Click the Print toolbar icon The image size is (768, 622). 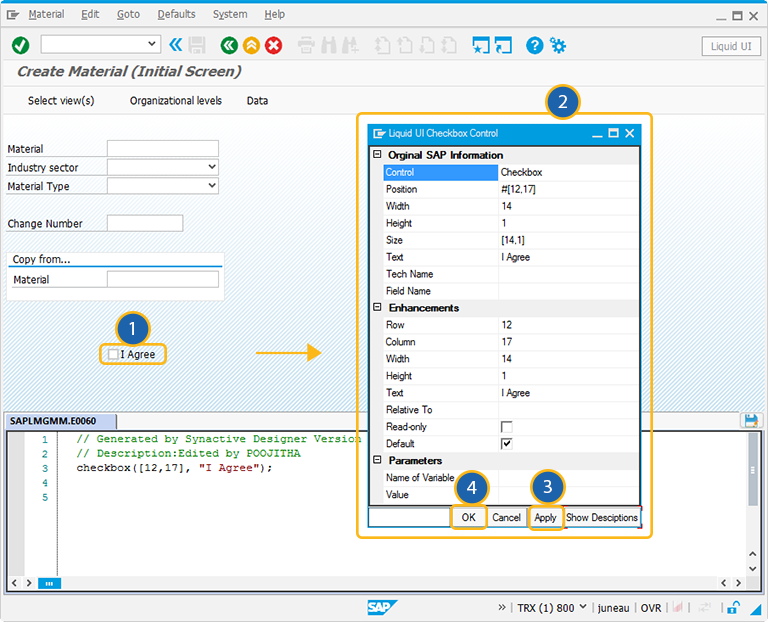coord(306,46)
